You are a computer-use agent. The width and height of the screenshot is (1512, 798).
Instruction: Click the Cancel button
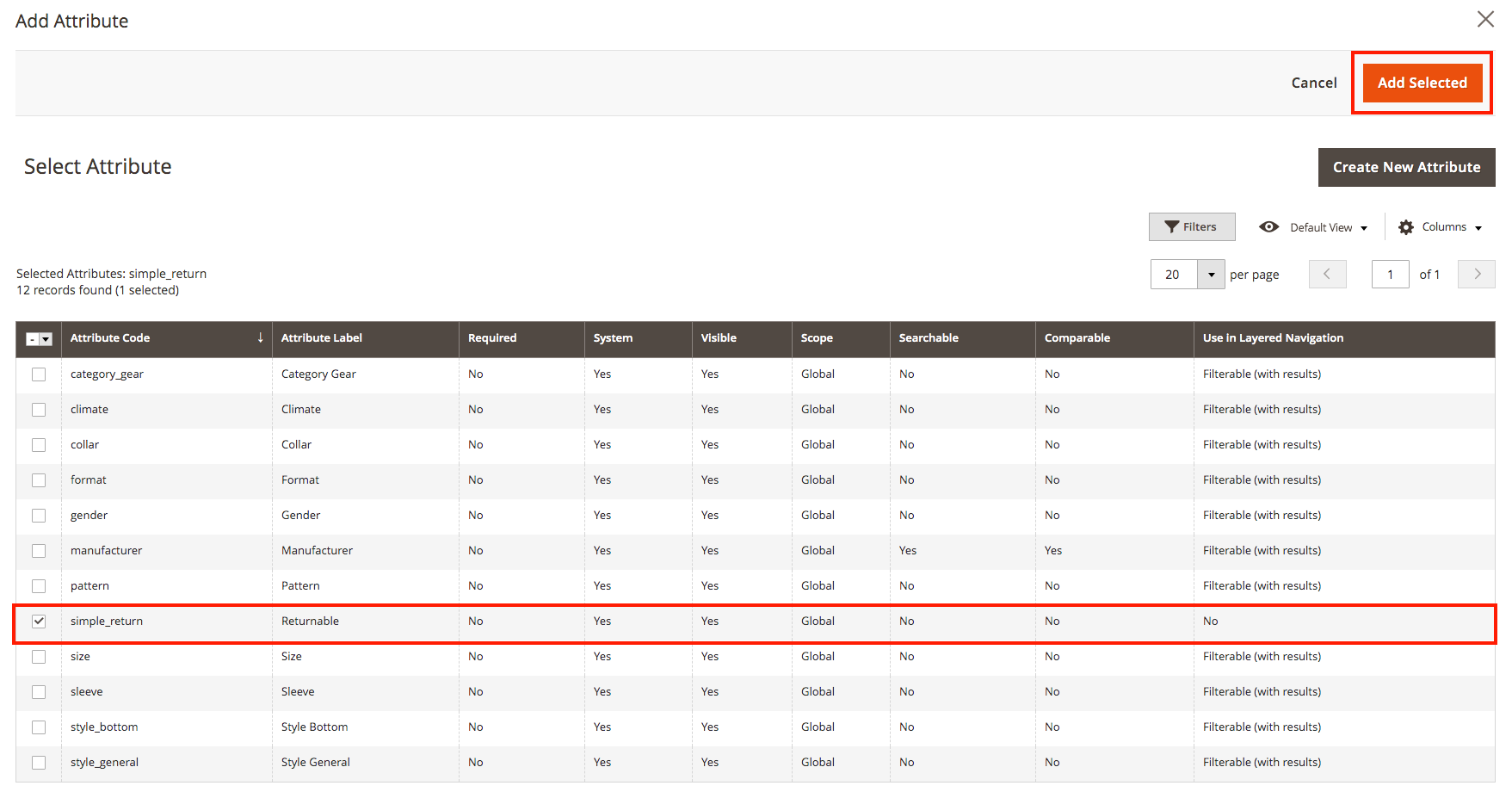click(x=1314, y=83)
